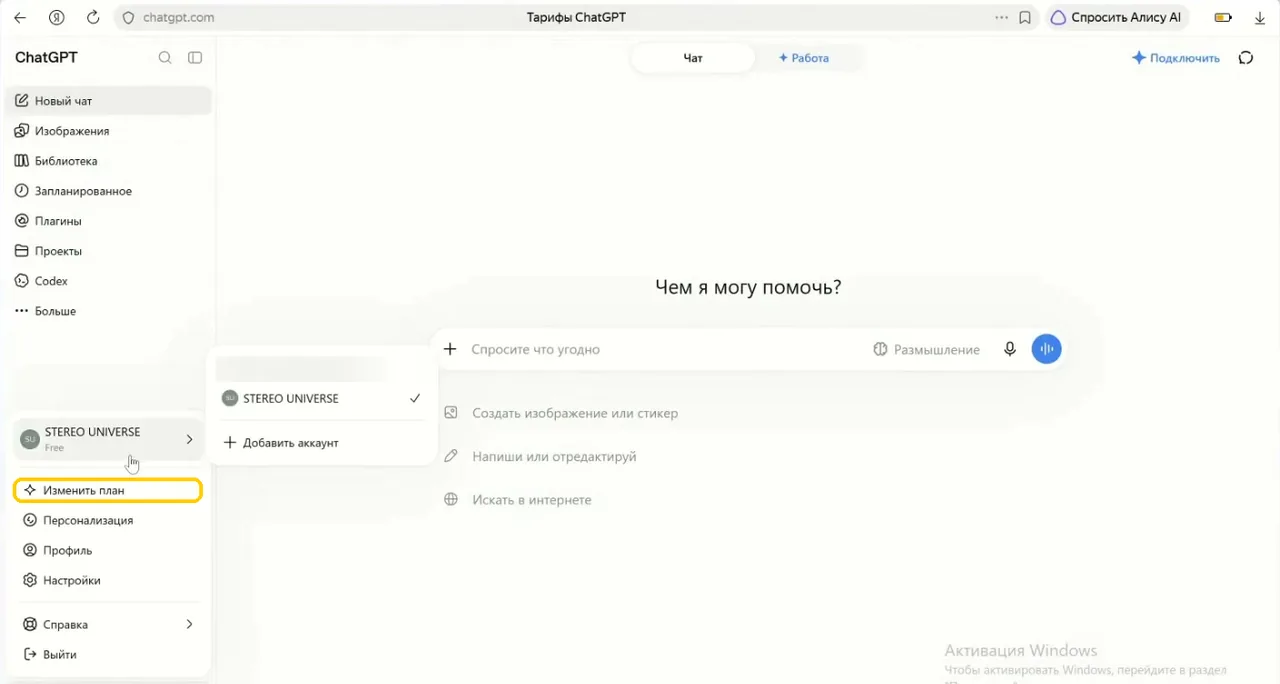Open Настройки from the menu
The width and height of the screenshot is (1280, 684).
[x=108, y=580]
